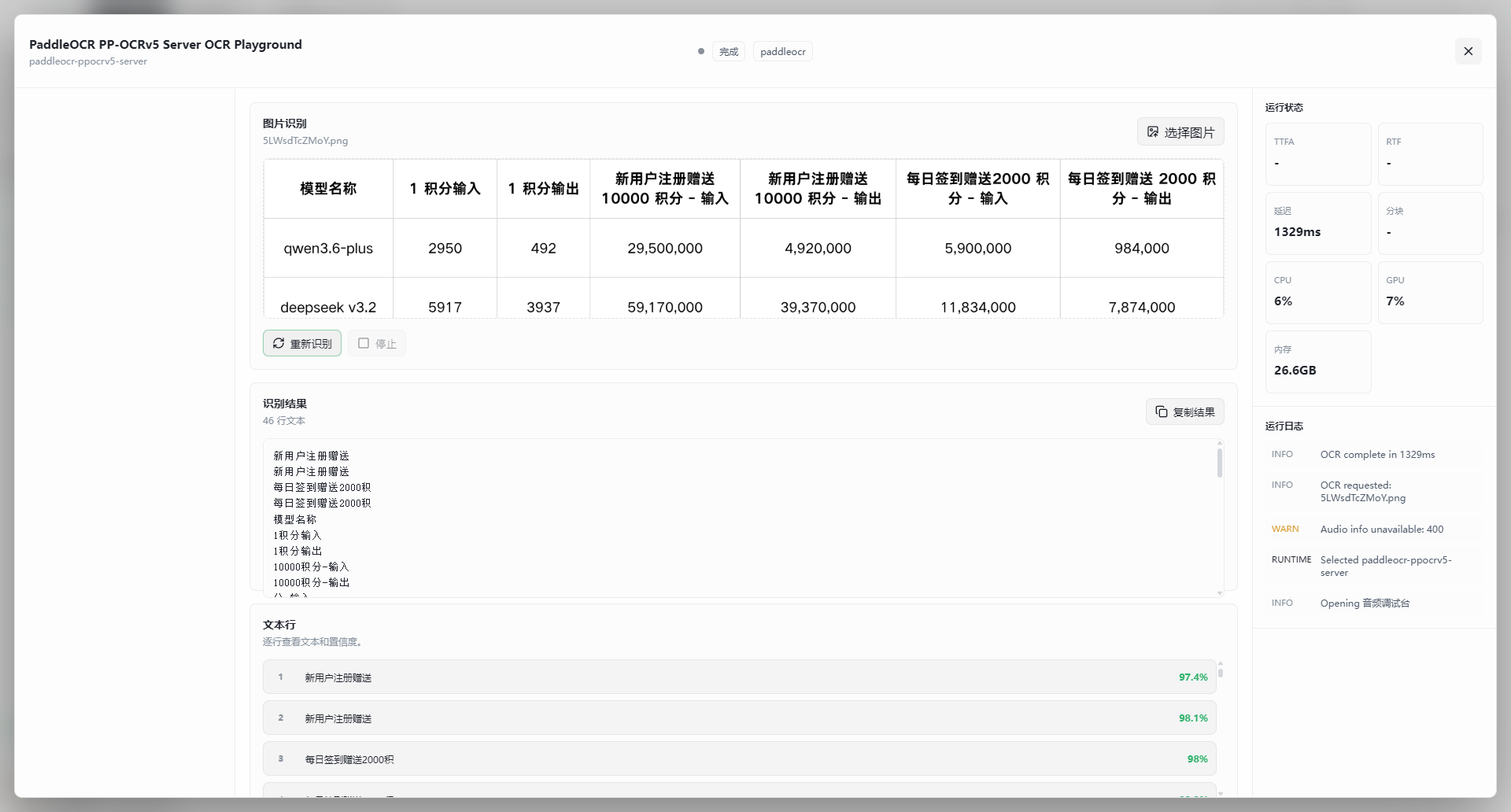Click the 1积分输入 line in the result text
Viewport: 1511px width, 812px height.
(x=297, y=535)
